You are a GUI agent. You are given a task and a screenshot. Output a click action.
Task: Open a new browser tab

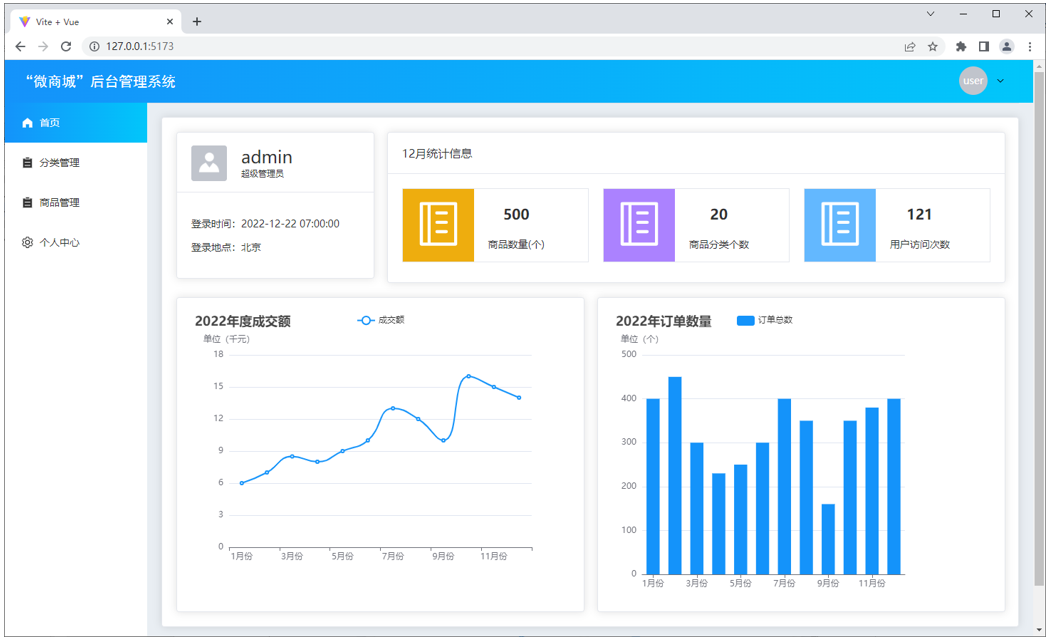tap(197, 21)
